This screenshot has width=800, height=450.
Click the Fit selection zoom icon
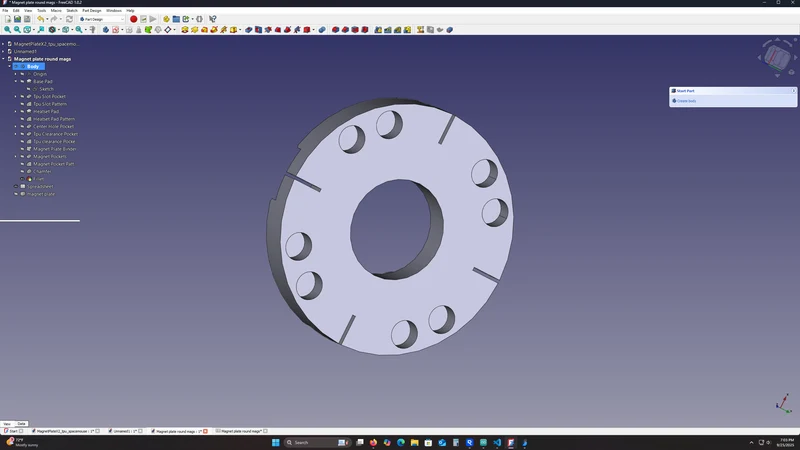click(17, 30)
